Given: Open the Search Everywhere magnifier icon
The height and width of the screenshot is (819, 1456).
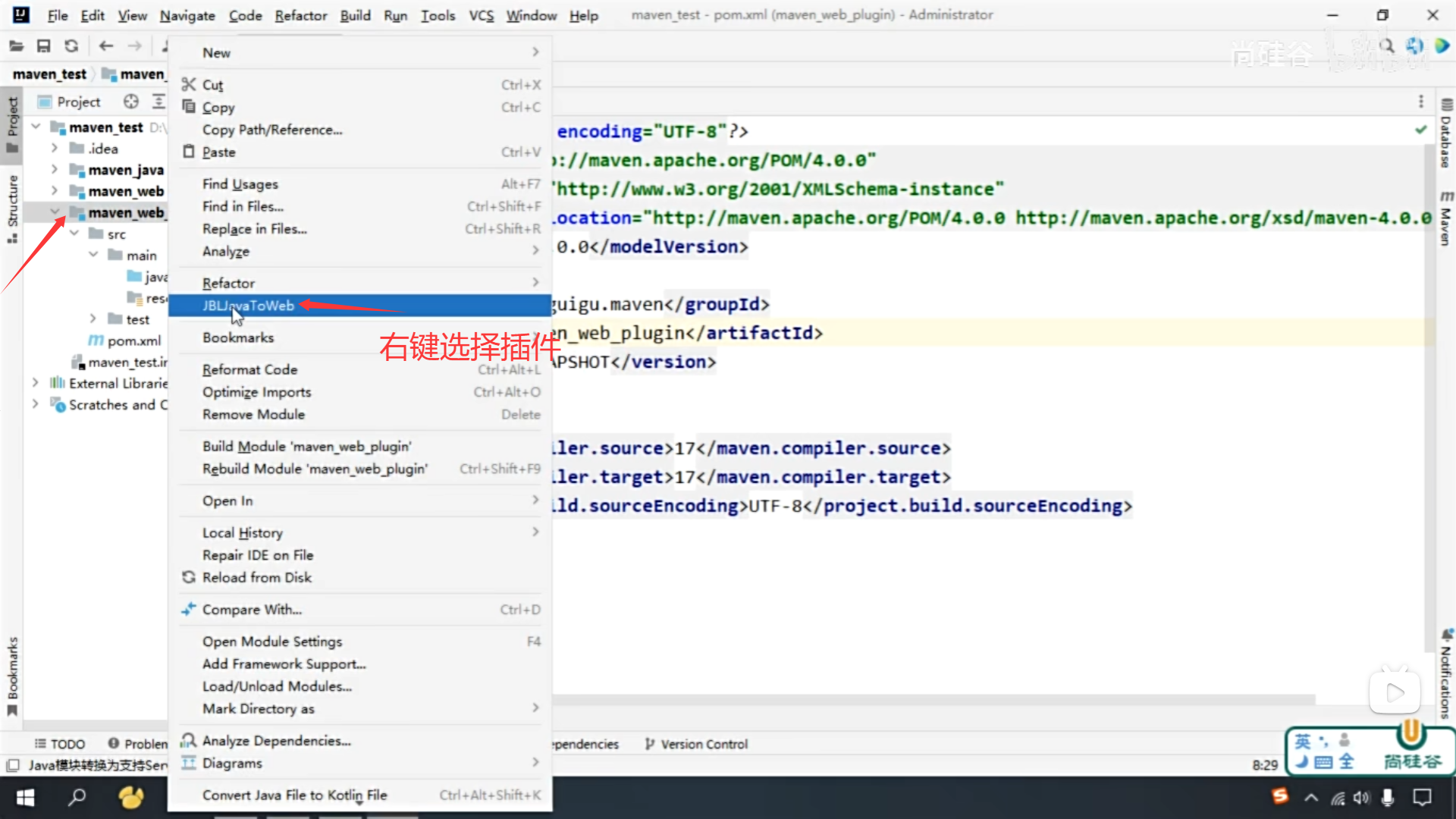Looking at the screenshot, I should tap(1387, 46).
